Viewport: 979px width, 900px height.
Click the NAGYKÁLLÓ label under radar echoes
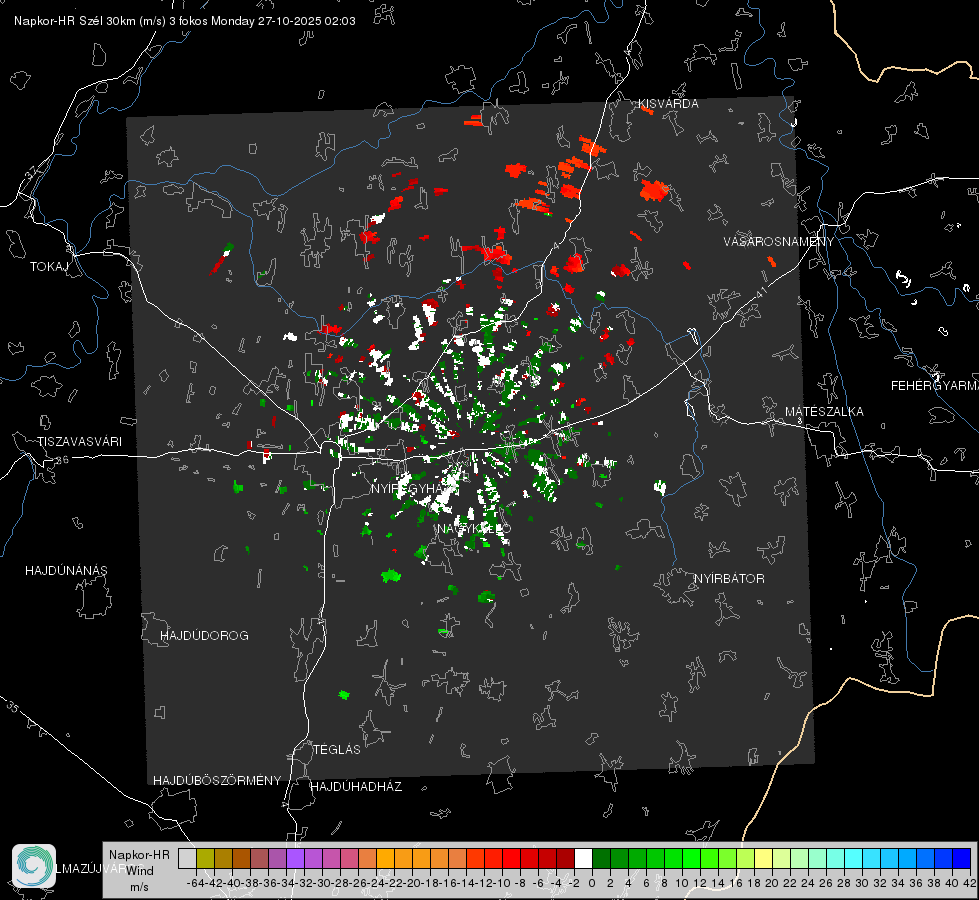[474, 529]
